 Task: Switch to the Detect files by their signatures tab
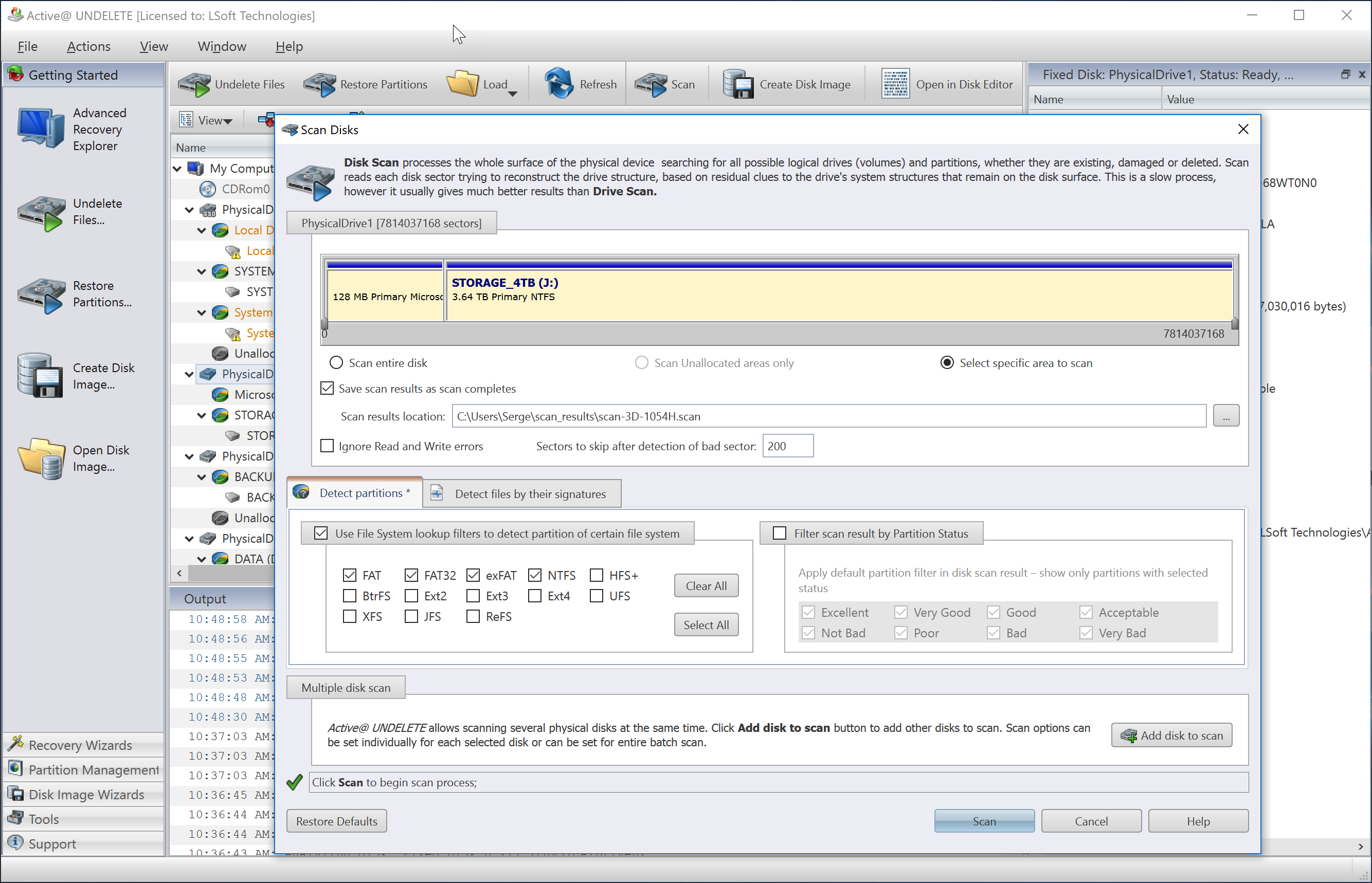[529, 492]
